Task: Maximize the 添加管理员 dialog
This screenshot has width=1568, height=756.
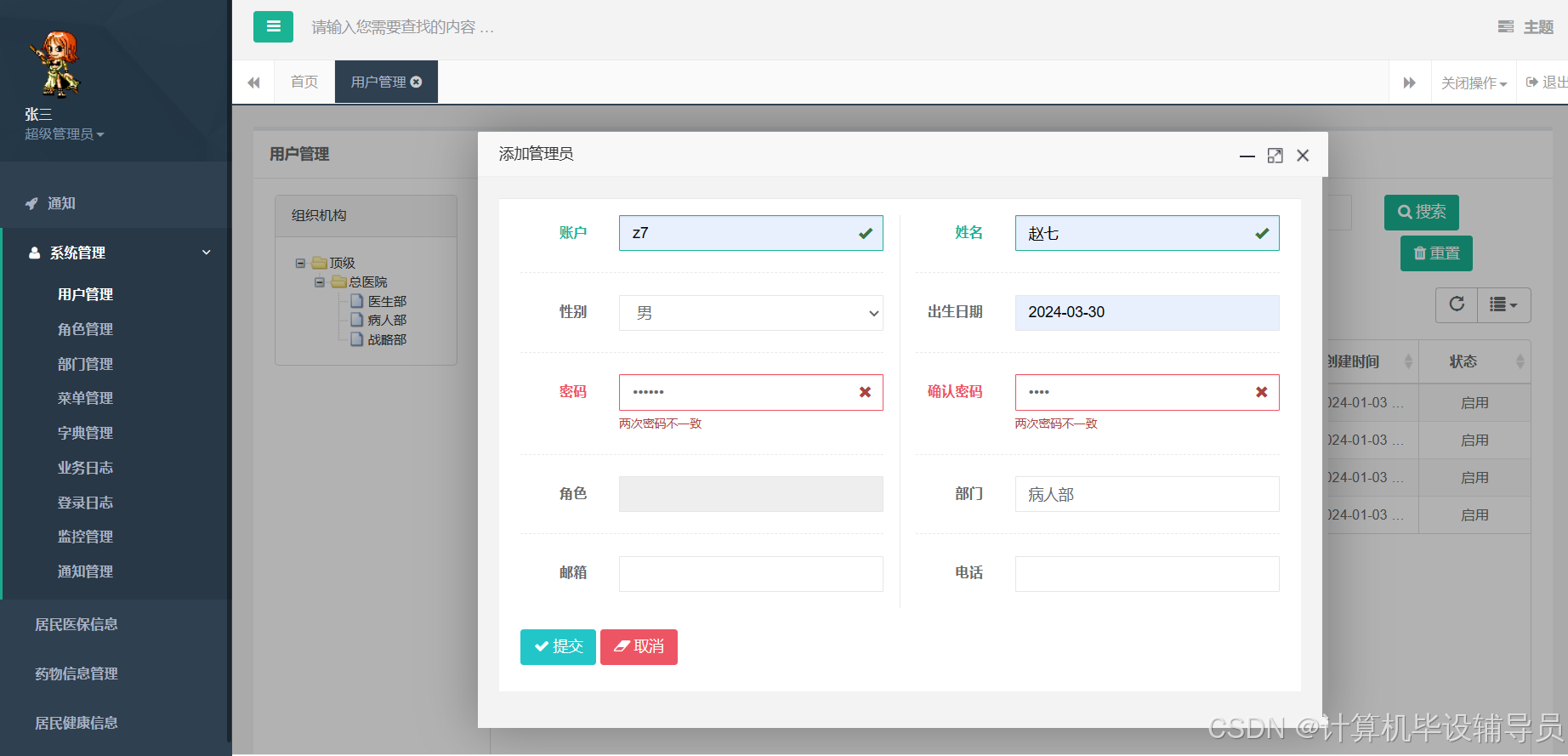Action: click(1275, 156)
